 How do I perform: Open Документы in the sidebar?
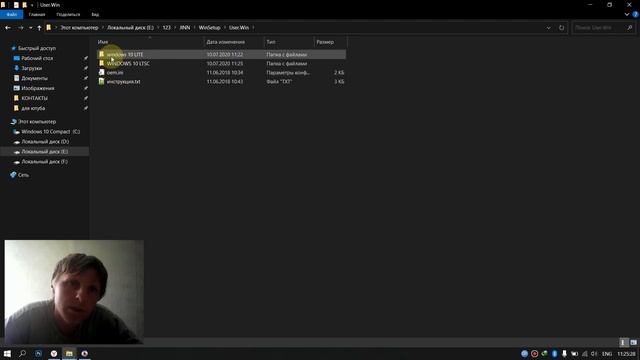(x=34, y=78)
